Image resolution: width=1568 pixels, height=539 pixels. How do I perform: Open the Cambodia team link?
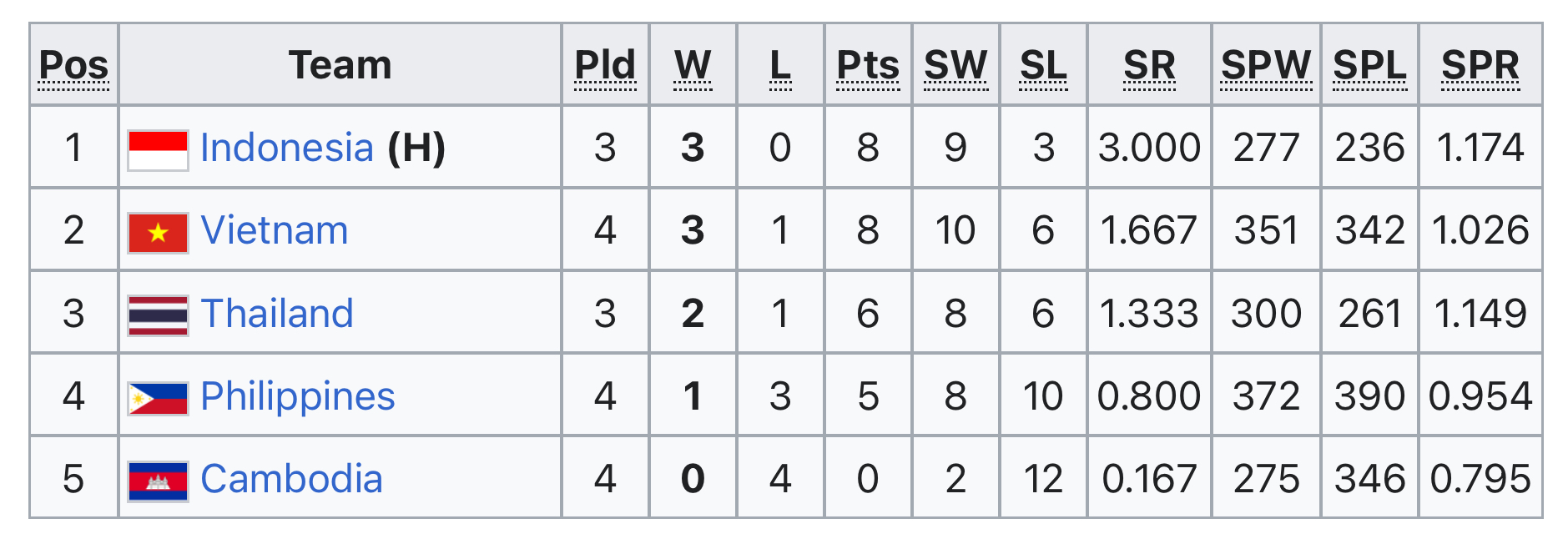(x=291, y=479)
